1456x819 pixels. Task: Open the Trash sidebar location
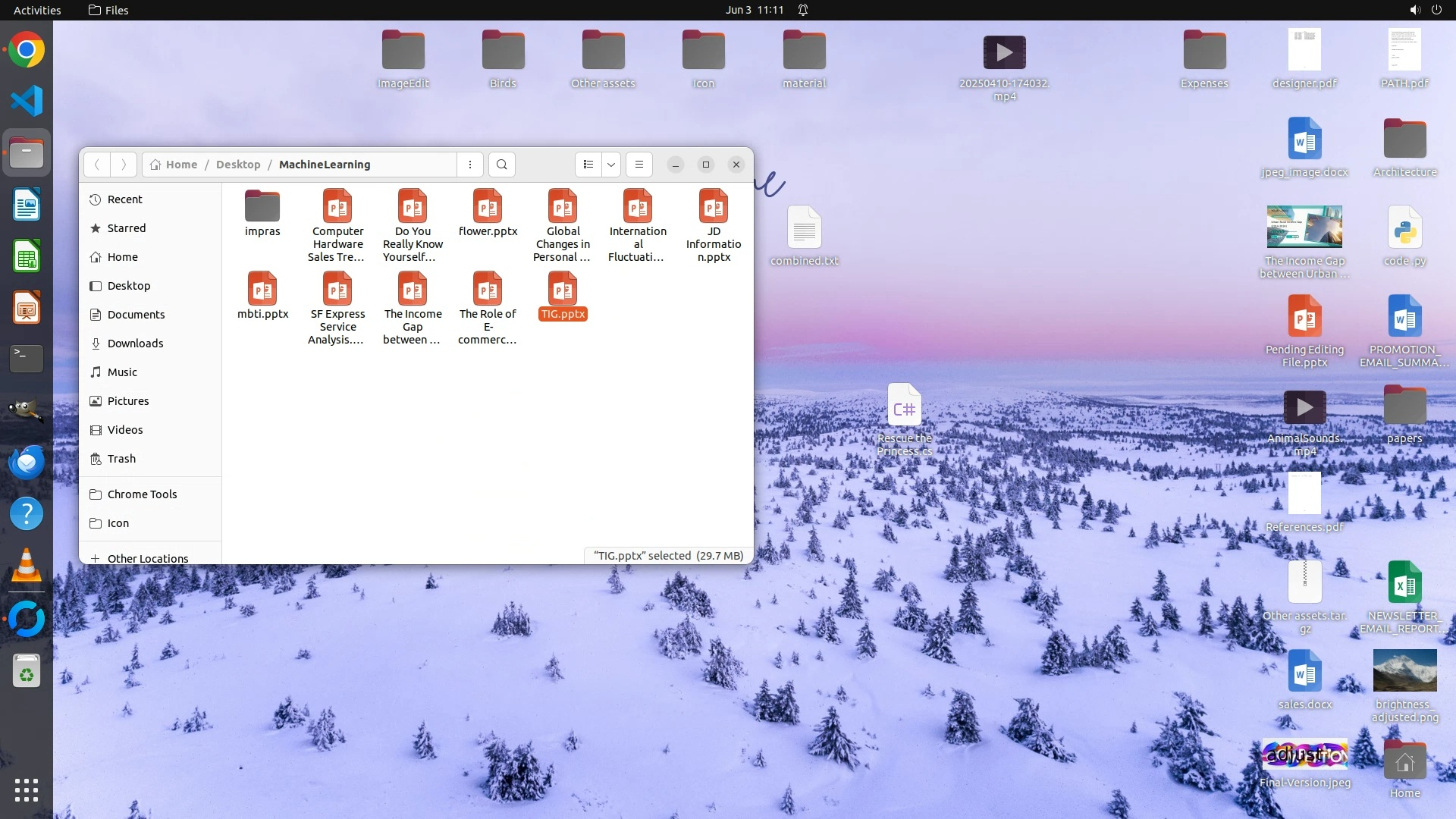[121, 459]
